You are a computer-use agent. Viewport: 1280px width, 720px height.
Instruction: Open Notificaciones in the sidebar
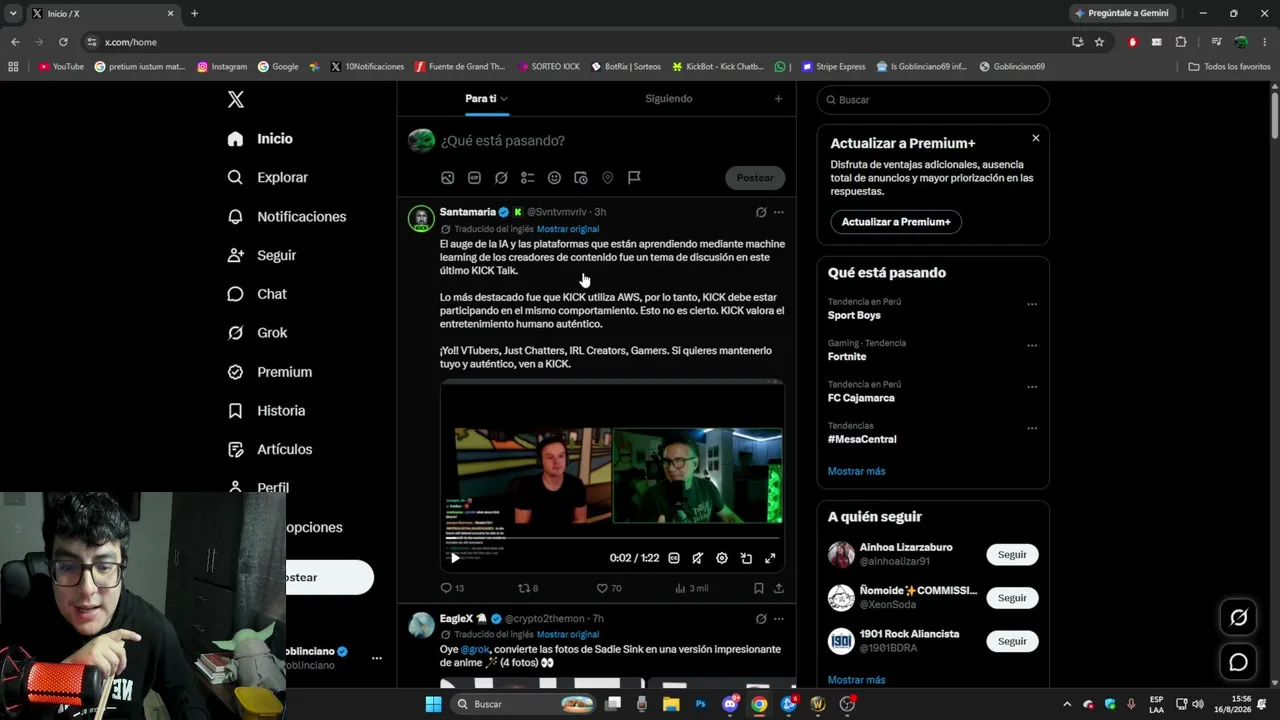287,216
